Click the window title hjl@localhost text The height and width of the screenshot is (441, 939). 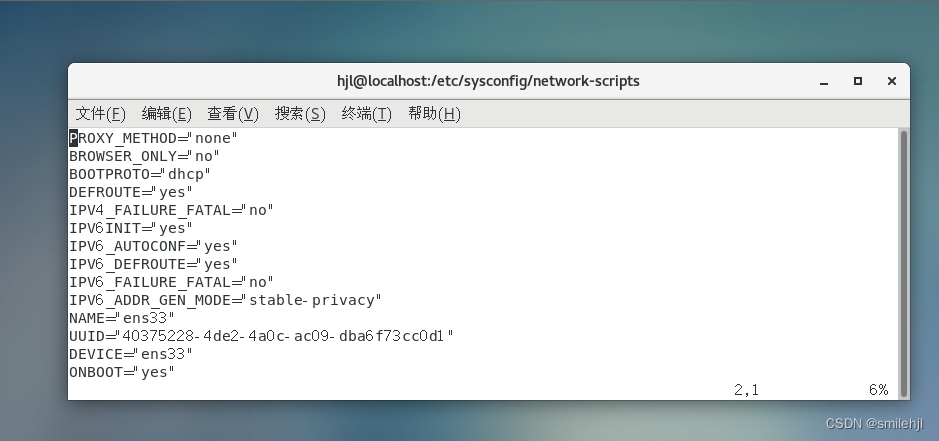pyautogui.click(x=488, y=81)
